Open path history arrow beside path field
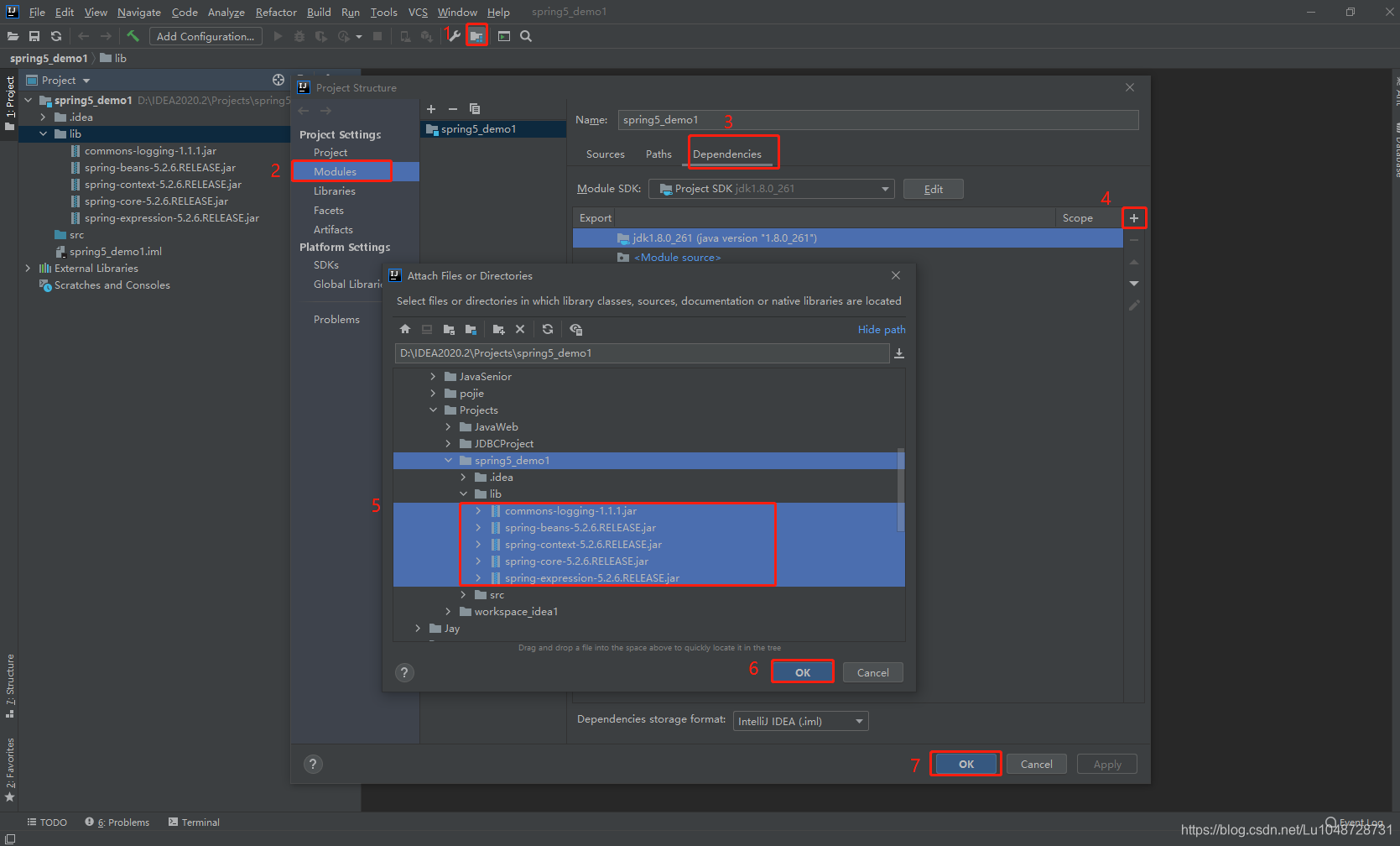This screenshot has height=846, width=1400. click(x=899, y=353)
